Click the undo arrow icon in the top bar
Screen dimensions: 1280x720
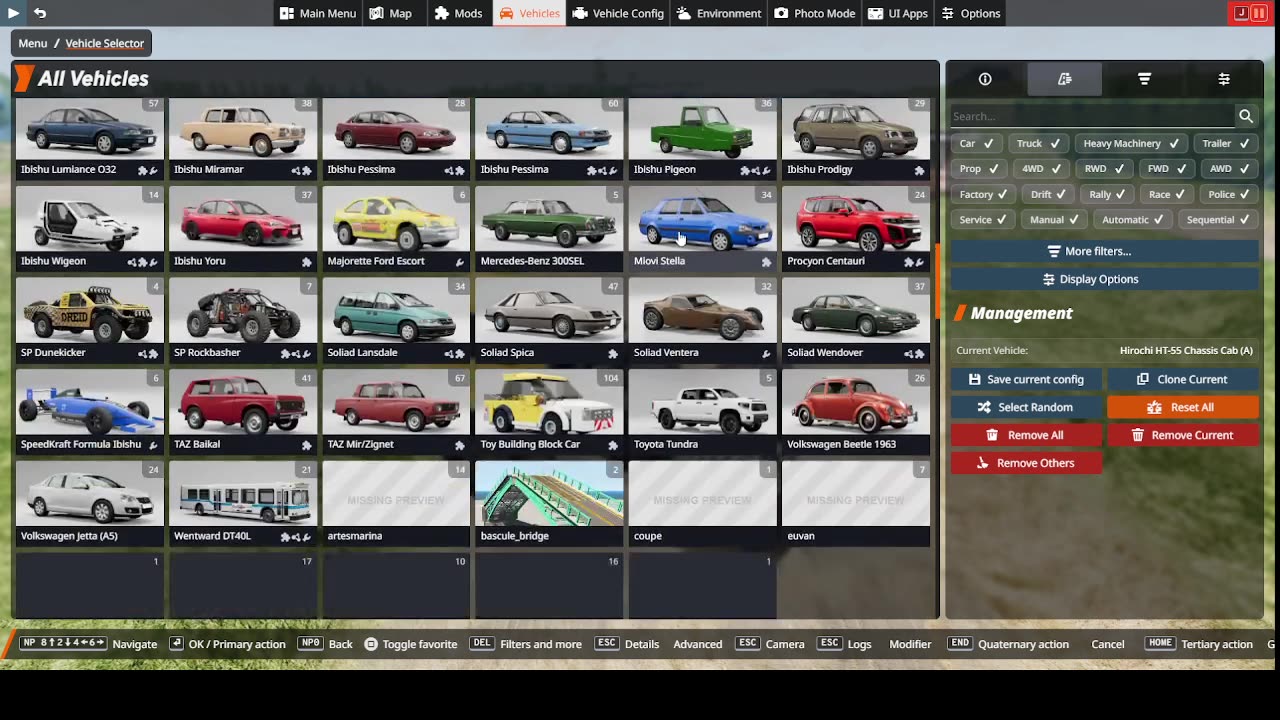click(x=40, y=13)
